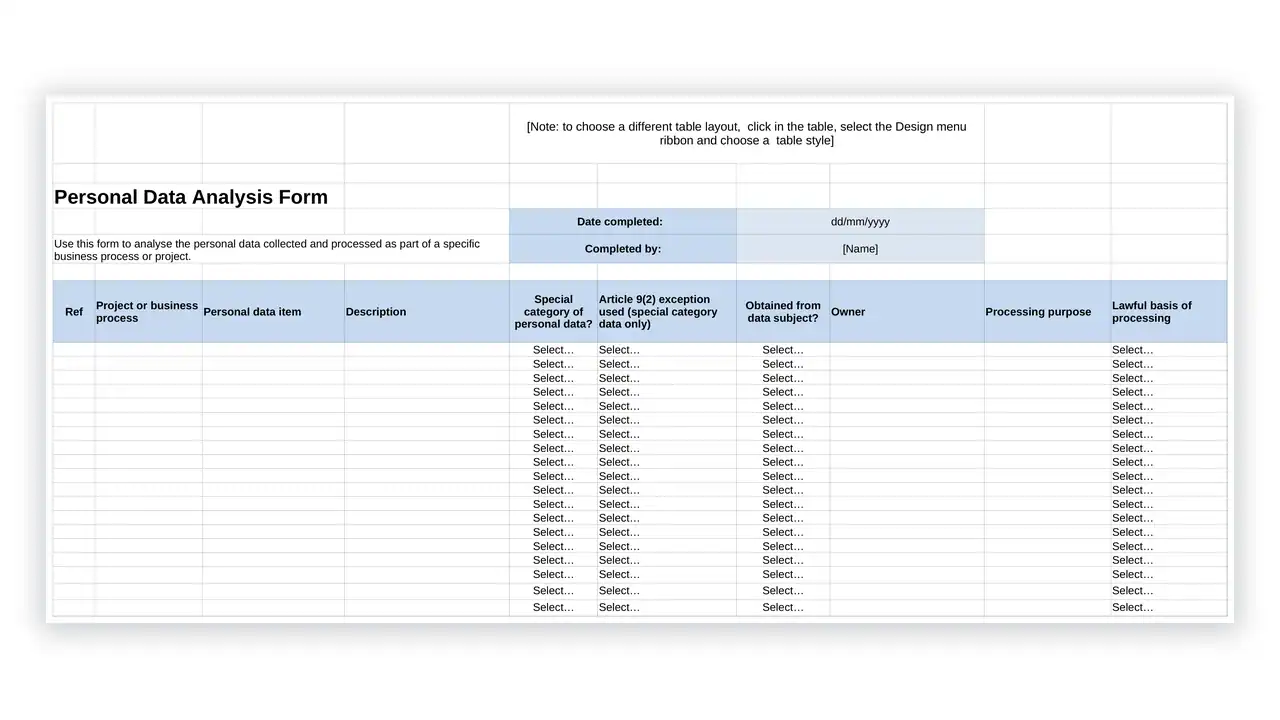
Task: Click the Completed by label cell
Action: (622, 249)
